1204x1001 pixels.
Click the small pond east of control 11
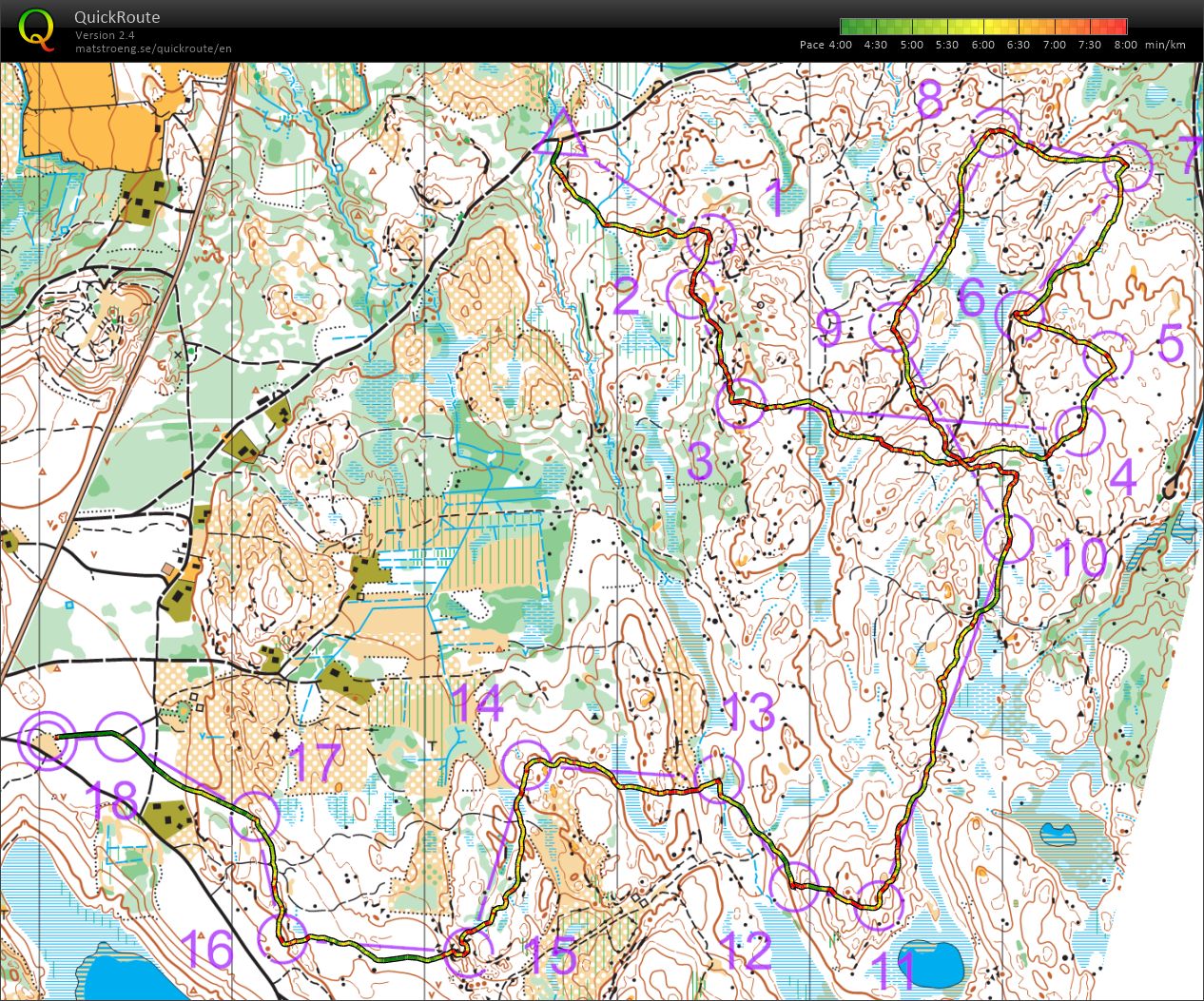coord(1058,835)
